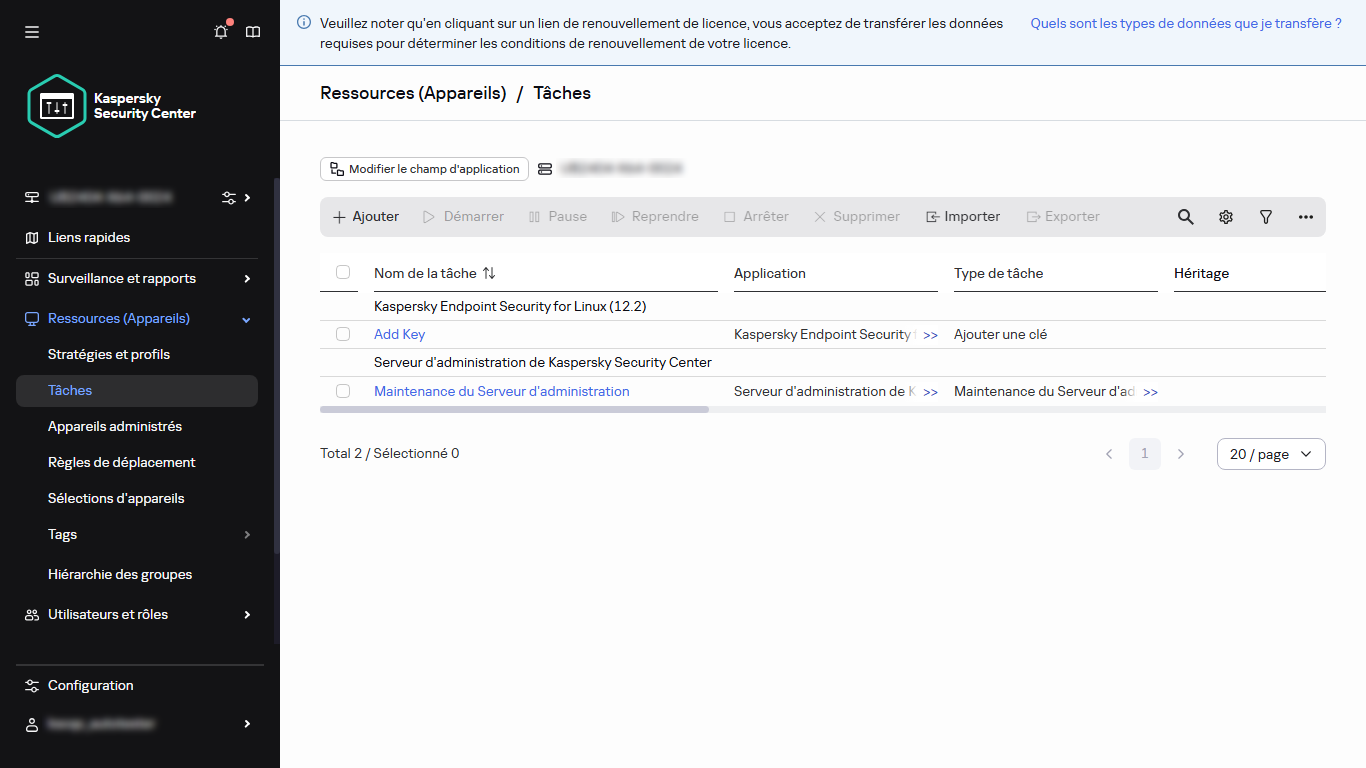
Task: Open the notifications bell
Action: coord(221,32)
